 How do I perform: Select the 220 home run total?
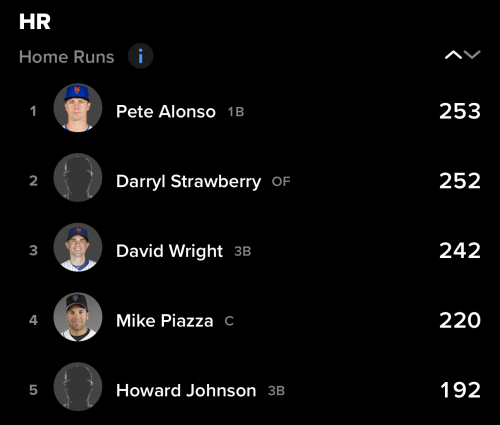click(x=460, y=320)
